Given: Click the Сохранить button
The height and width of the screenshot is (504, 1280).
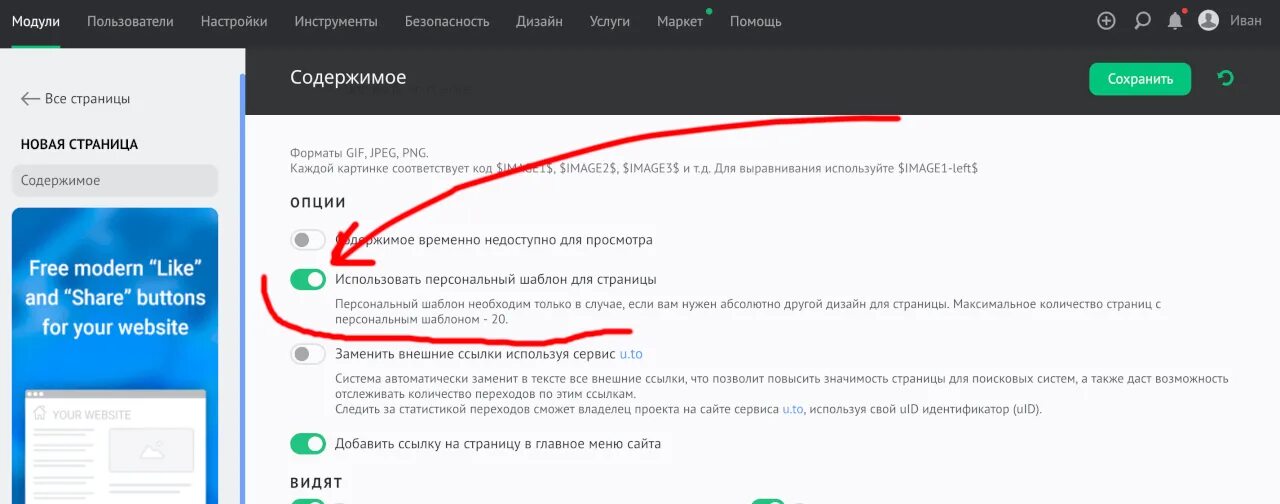Looking at the screenshot, I should [1140, 79].
